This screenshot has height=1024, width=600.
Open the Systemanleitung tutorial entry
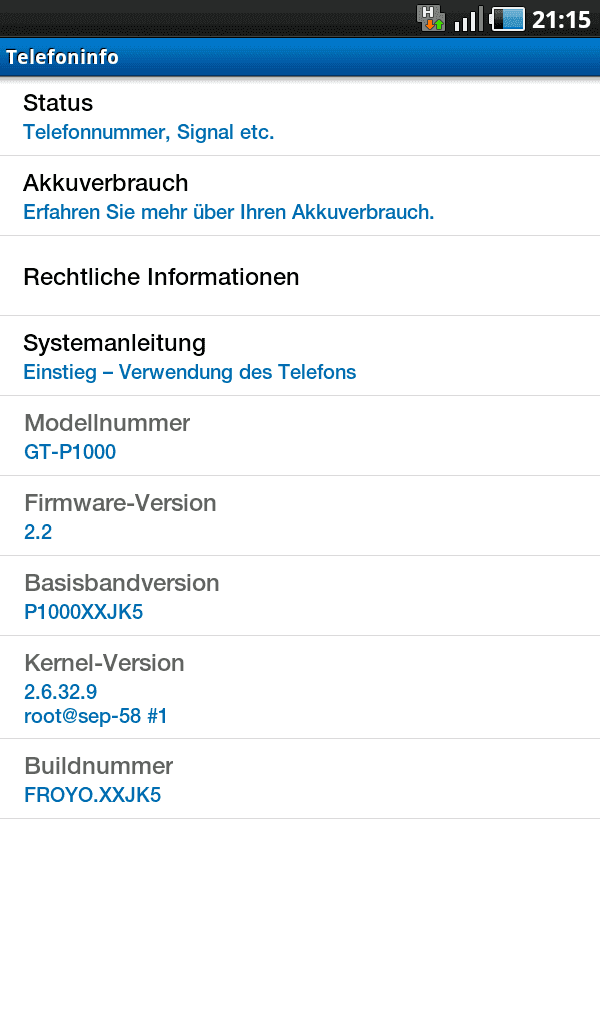point(300,356)
